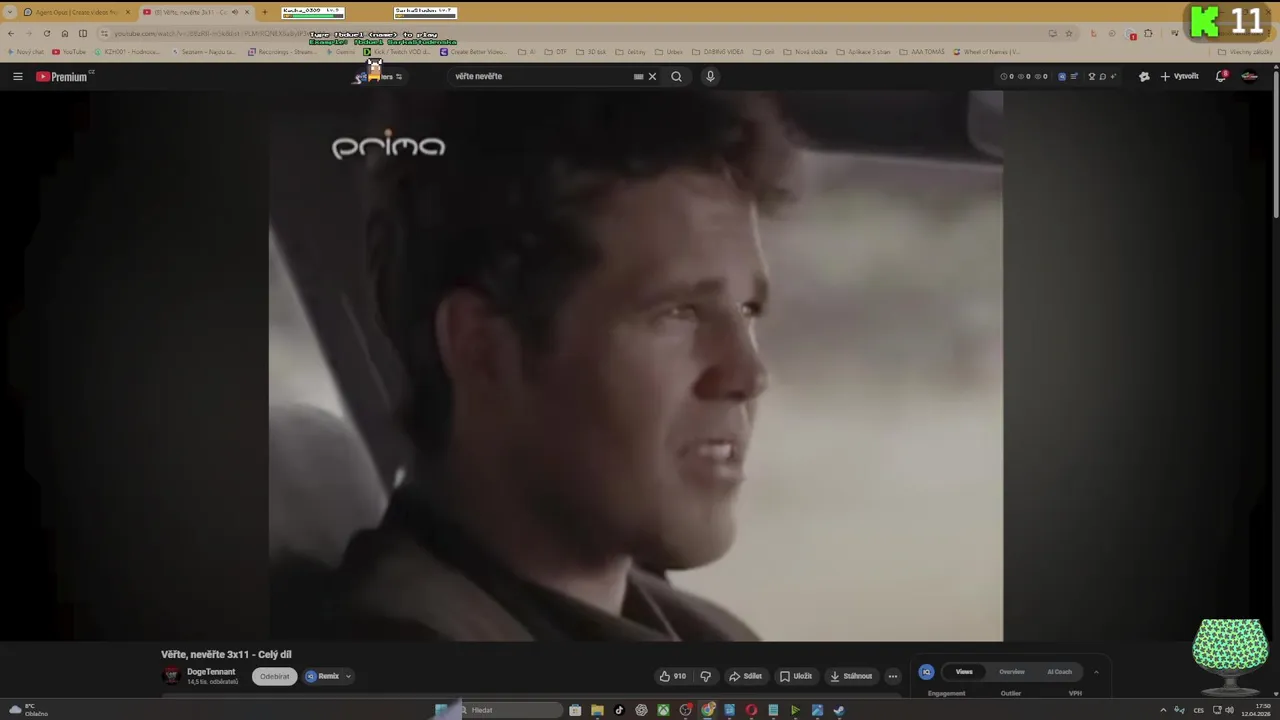The width and height of the screenshot is (1280, 720).
Task: Open the weather widget in the taskbar
Action: [x=28, y=710]
